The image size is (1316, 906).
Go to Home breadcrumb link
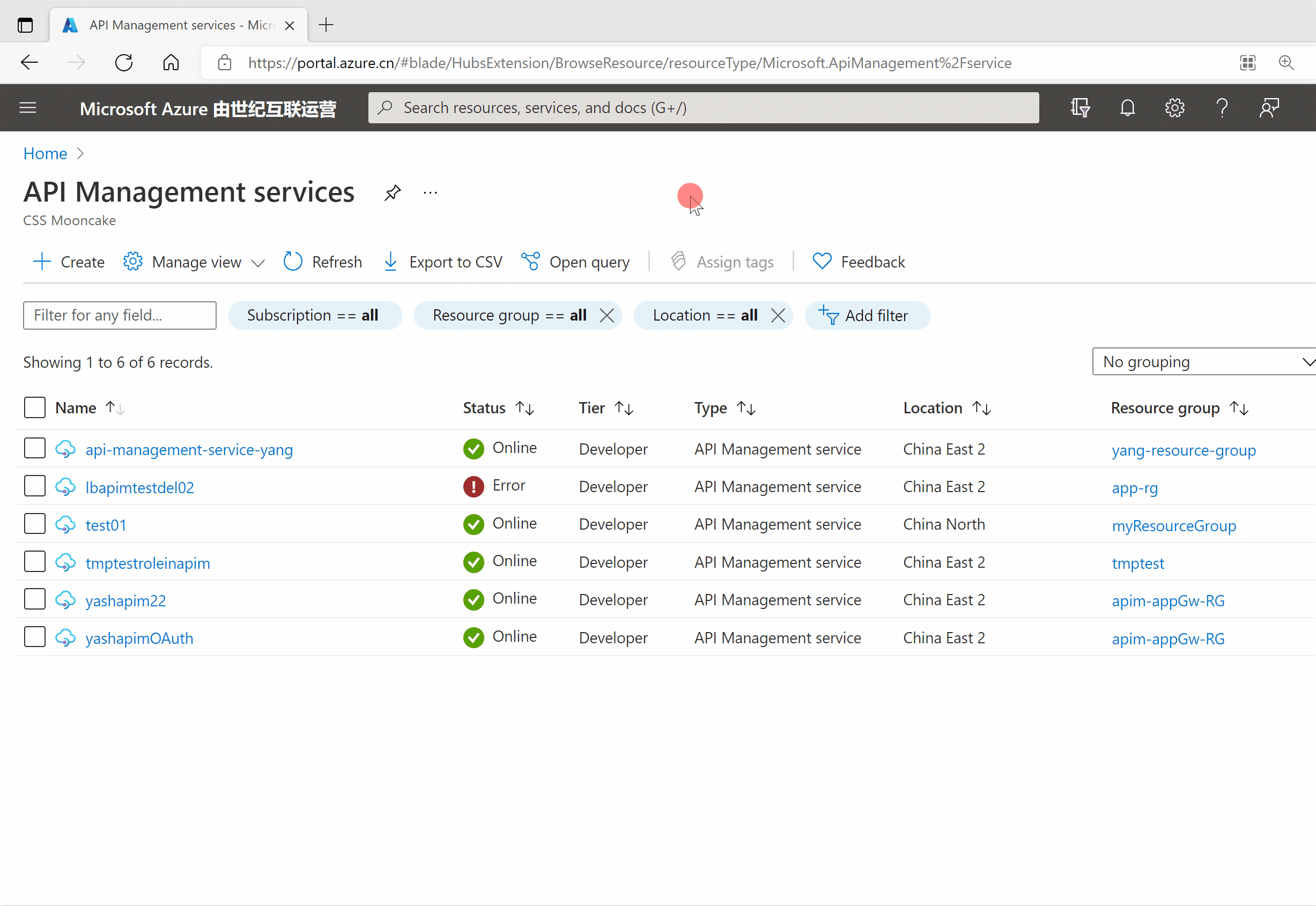tap(45, 154)
